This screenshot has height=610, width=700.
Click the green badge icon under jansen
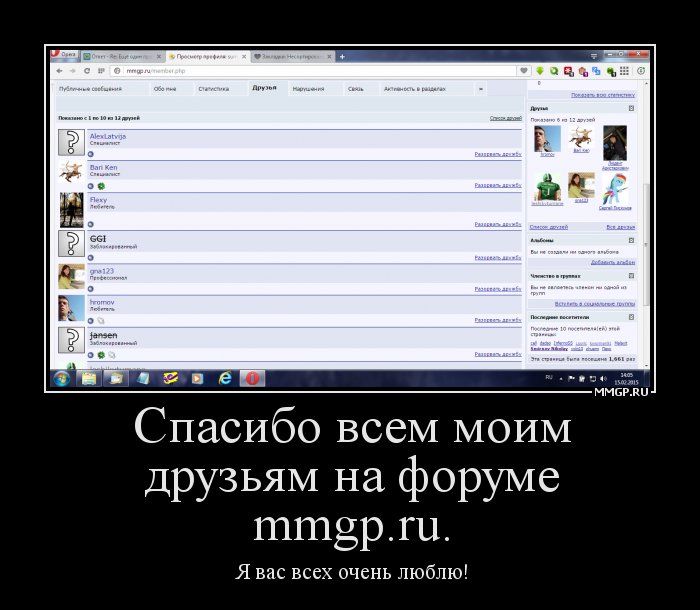point(101,355)
